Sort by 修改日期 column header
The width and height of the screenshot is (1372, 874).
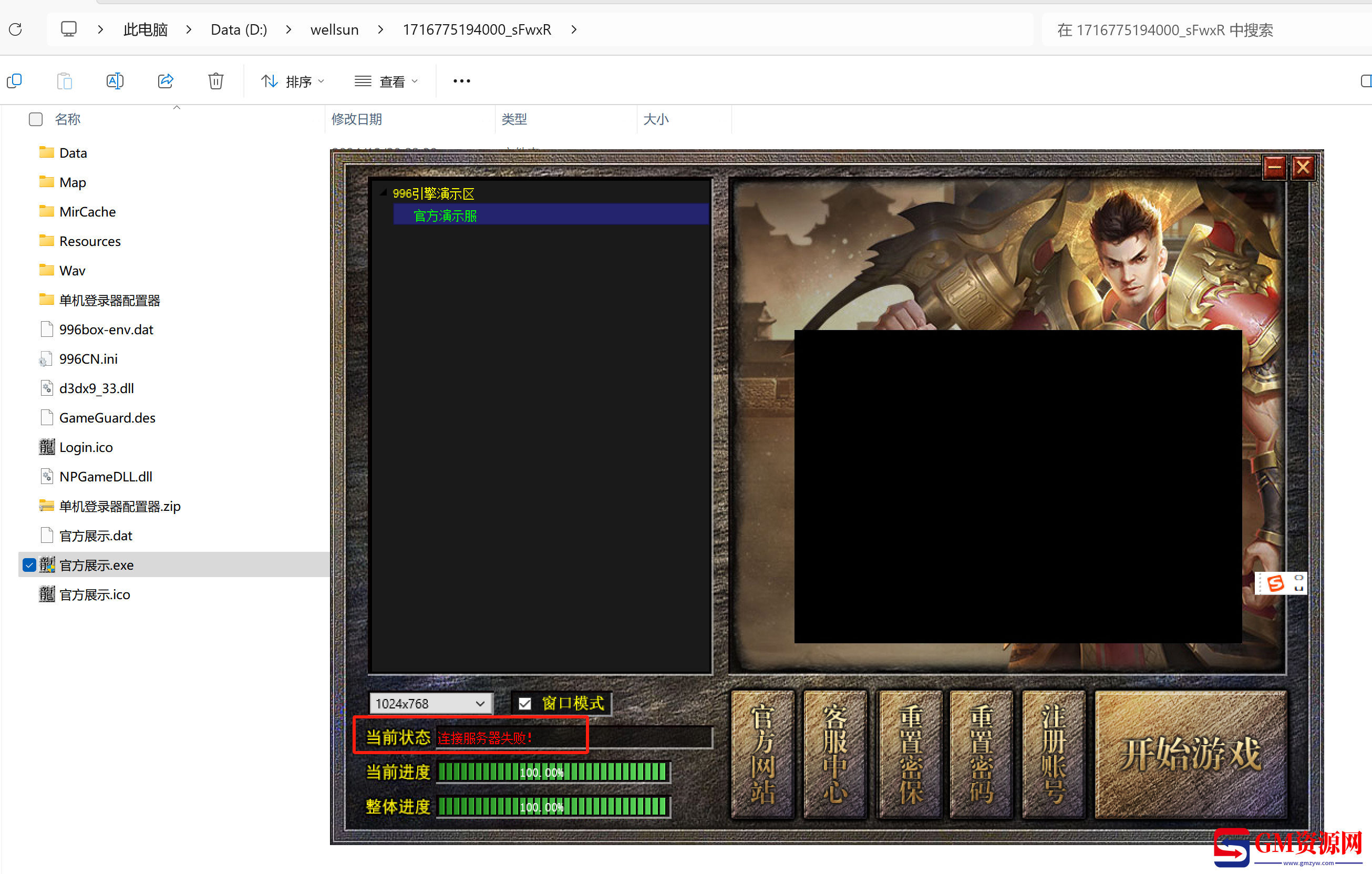point(357,119)
